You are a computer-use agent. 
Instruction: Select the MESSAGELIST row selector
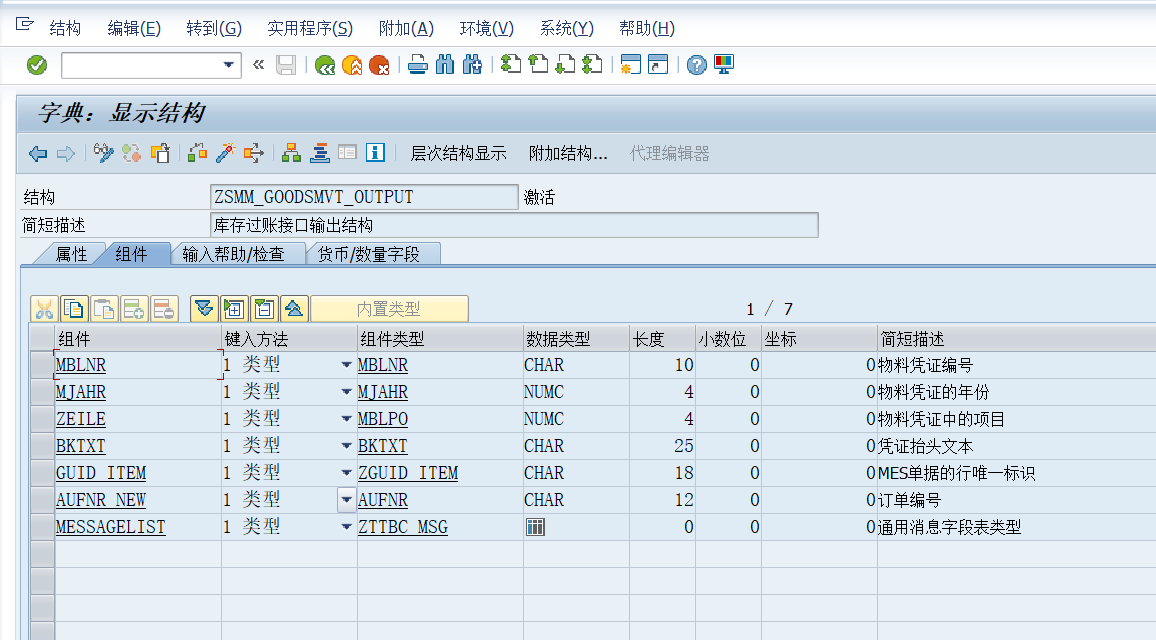tap(42, 527)
